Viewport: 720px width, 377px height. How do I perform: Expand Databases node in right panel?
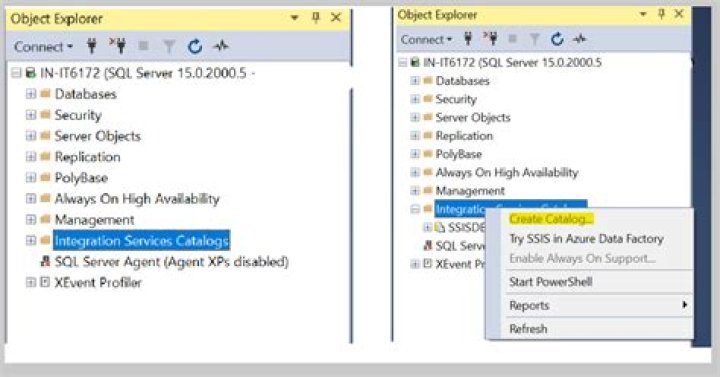tap(415, 81)
